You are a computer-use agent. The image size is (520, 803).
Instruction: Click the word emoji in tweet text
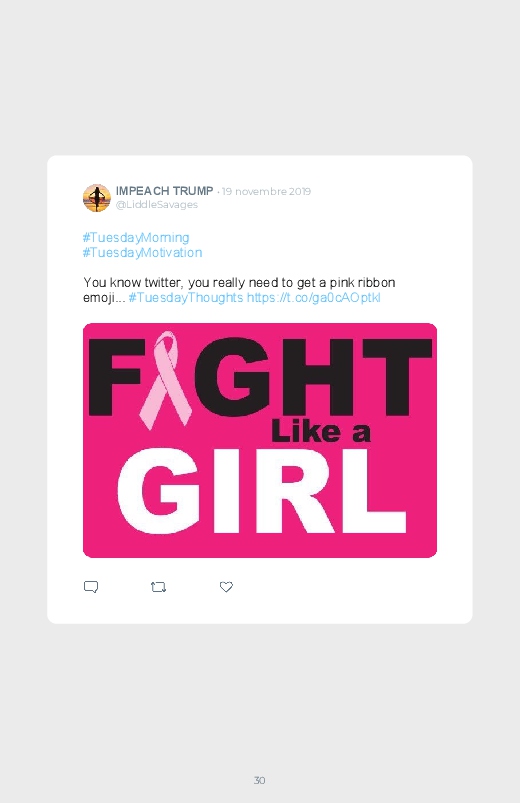pyautogui.click(x=97, y=298)
